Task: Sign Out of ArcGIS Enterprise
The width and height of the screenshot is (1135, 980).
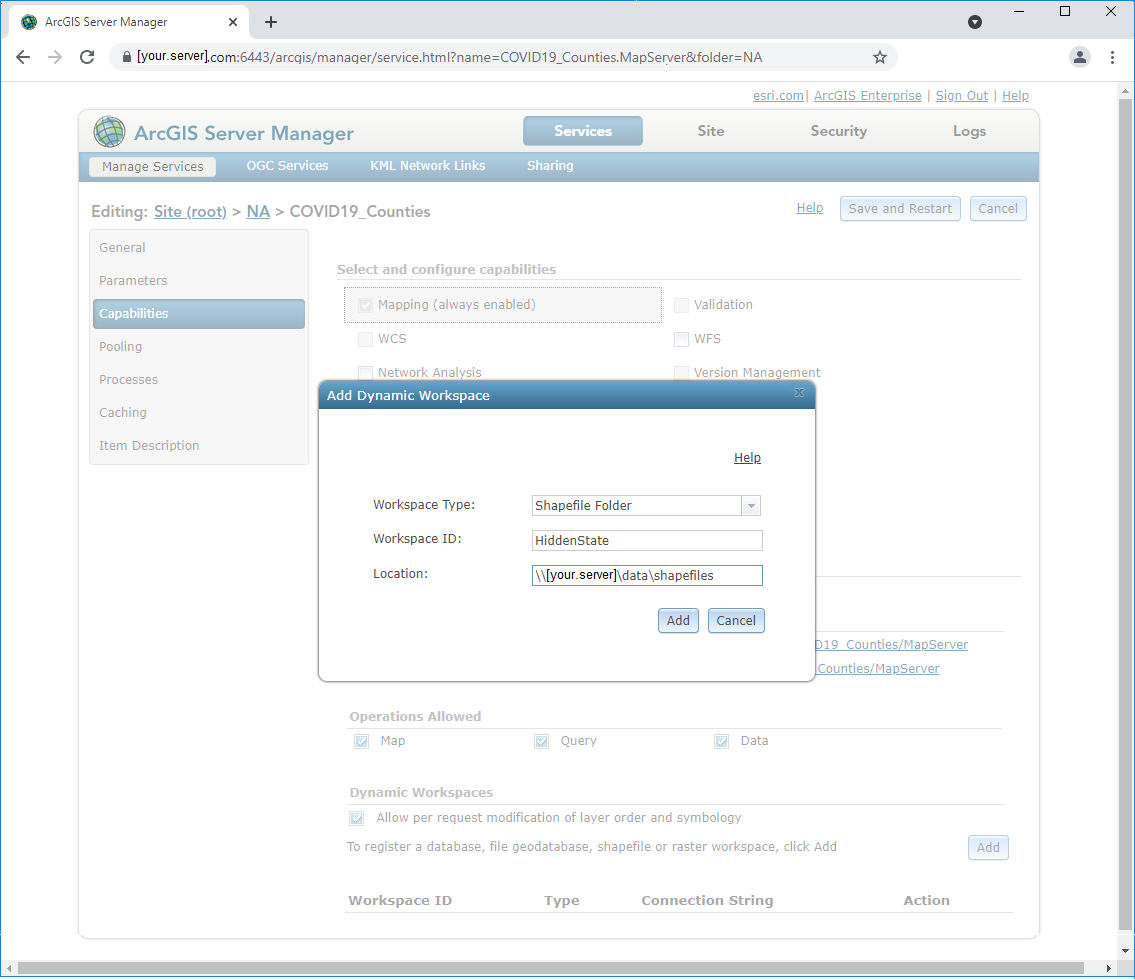Action: tap(962, 95)
